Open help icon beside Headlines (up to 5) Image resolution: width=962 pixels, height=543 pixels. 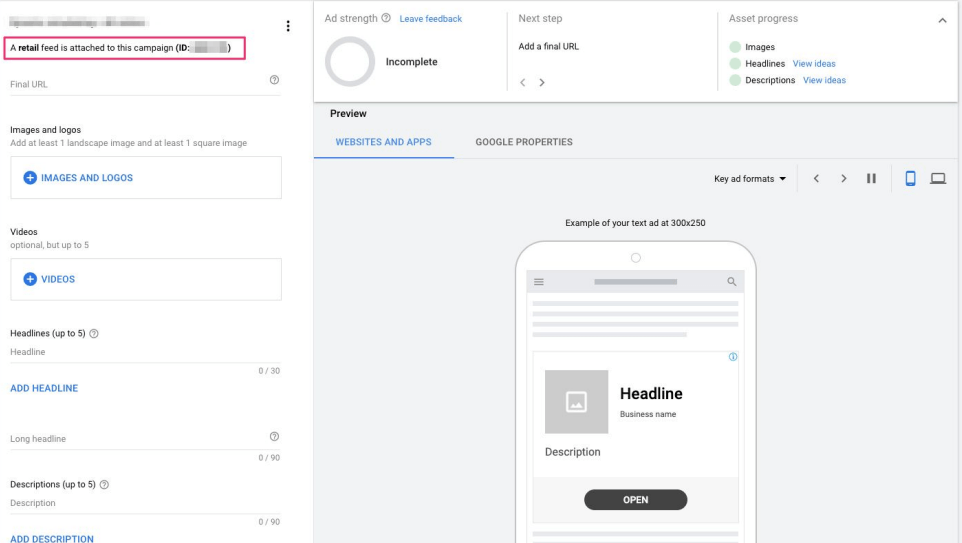[94, 334]
